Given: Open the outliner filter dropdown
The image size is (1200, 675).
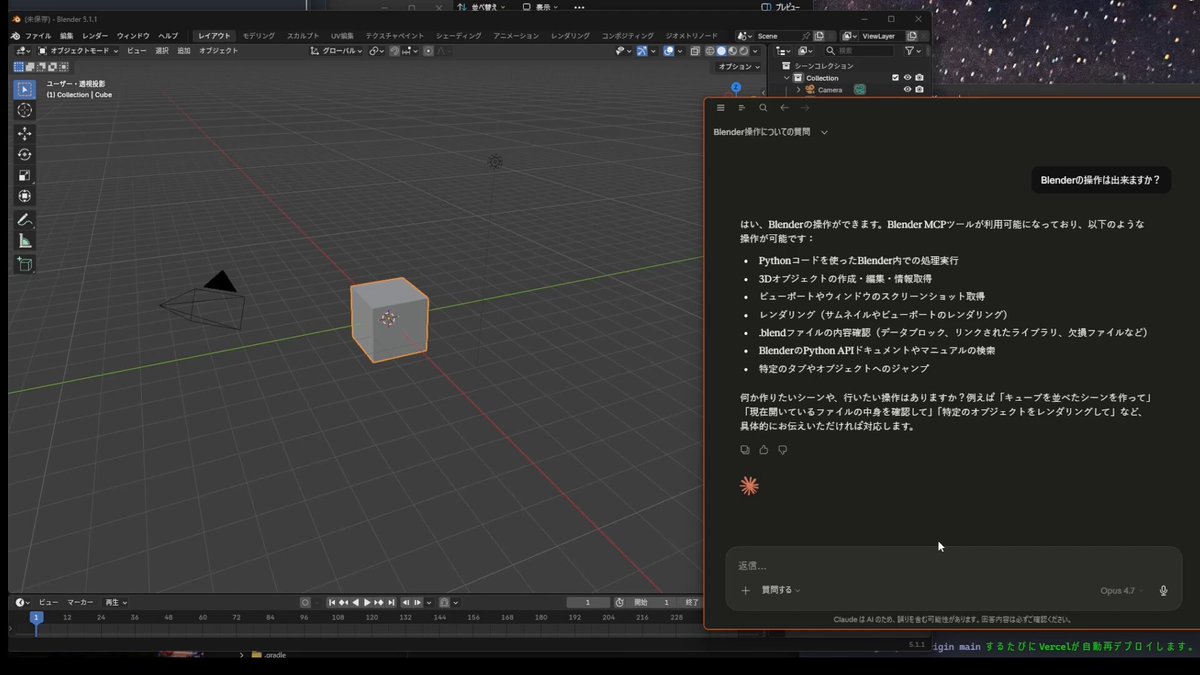Looking at the screenshot, I should 913,51.
